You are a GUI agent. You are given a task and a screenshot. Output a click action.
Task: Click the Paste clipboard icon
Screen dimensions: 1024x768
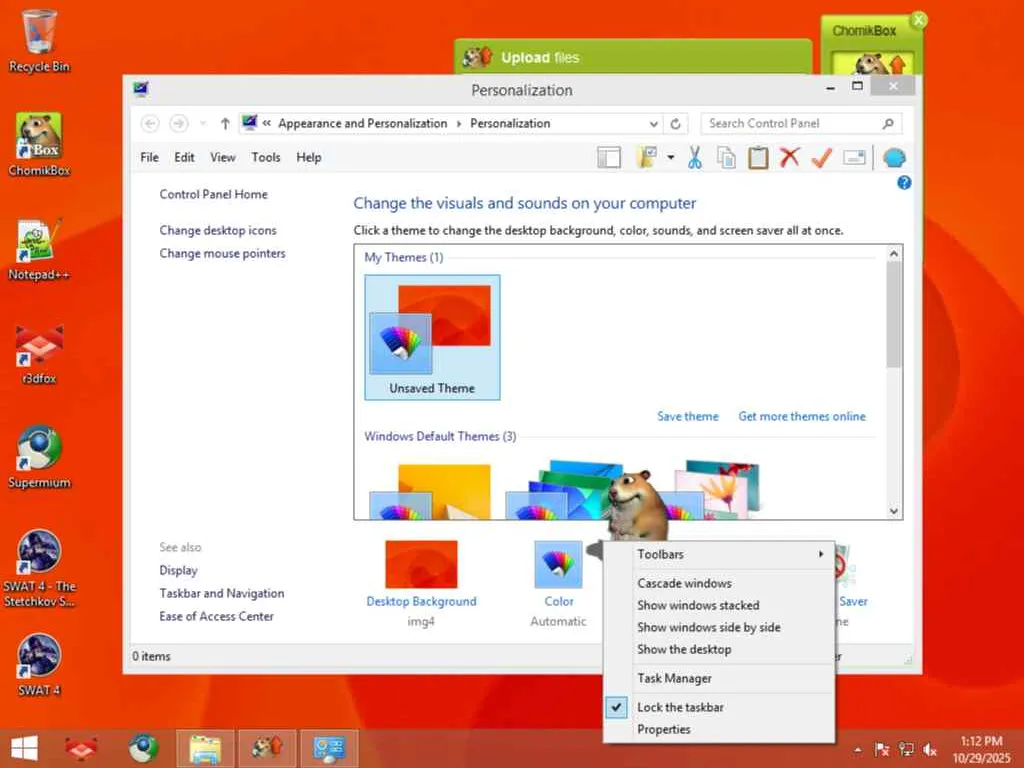click(758, 157)
